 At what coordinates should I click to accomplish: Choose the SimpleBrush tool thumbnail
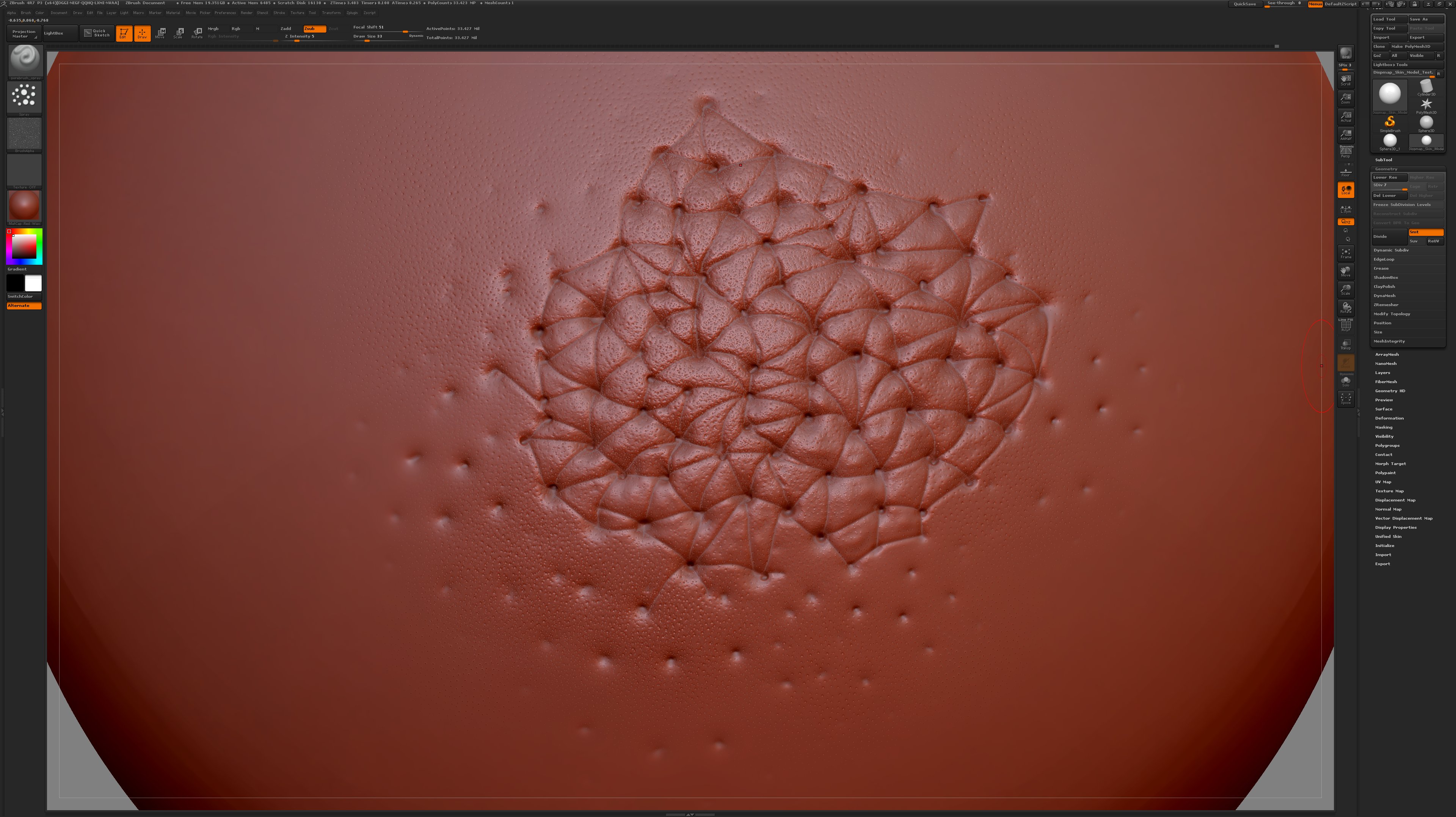point(1390,124)
